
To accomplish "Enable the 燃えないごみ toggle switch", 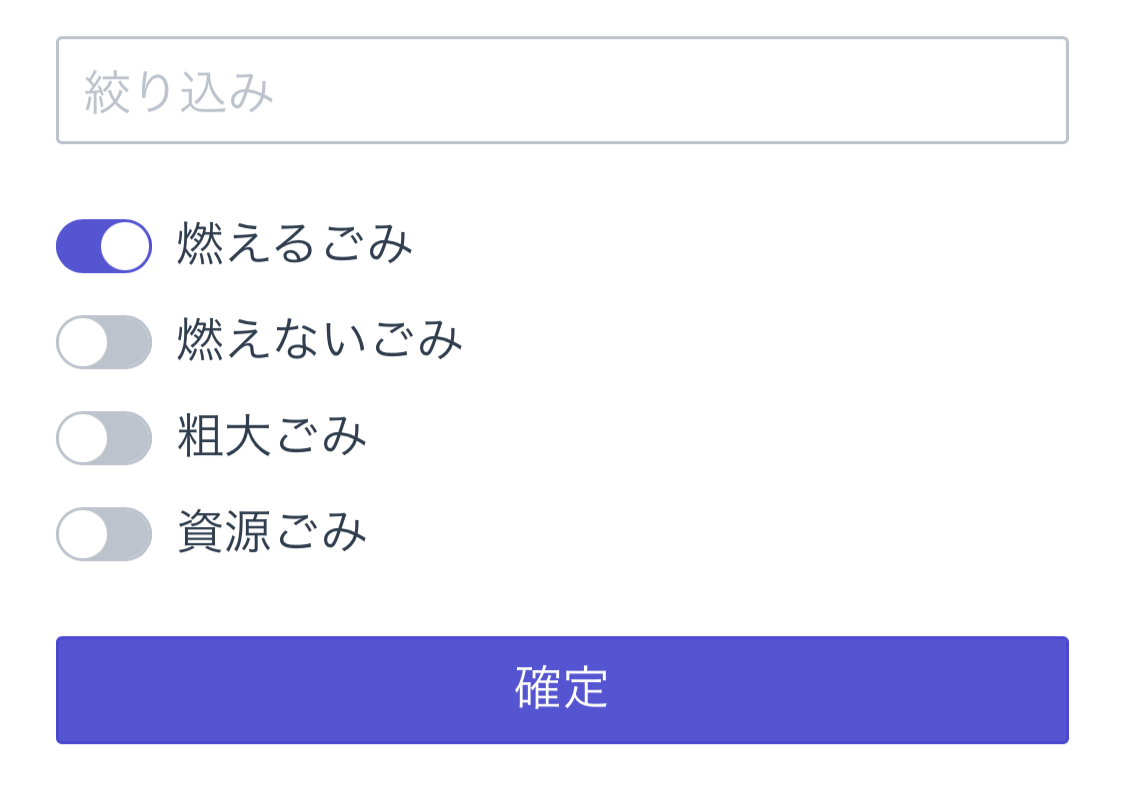I will [x=104, y=342].
